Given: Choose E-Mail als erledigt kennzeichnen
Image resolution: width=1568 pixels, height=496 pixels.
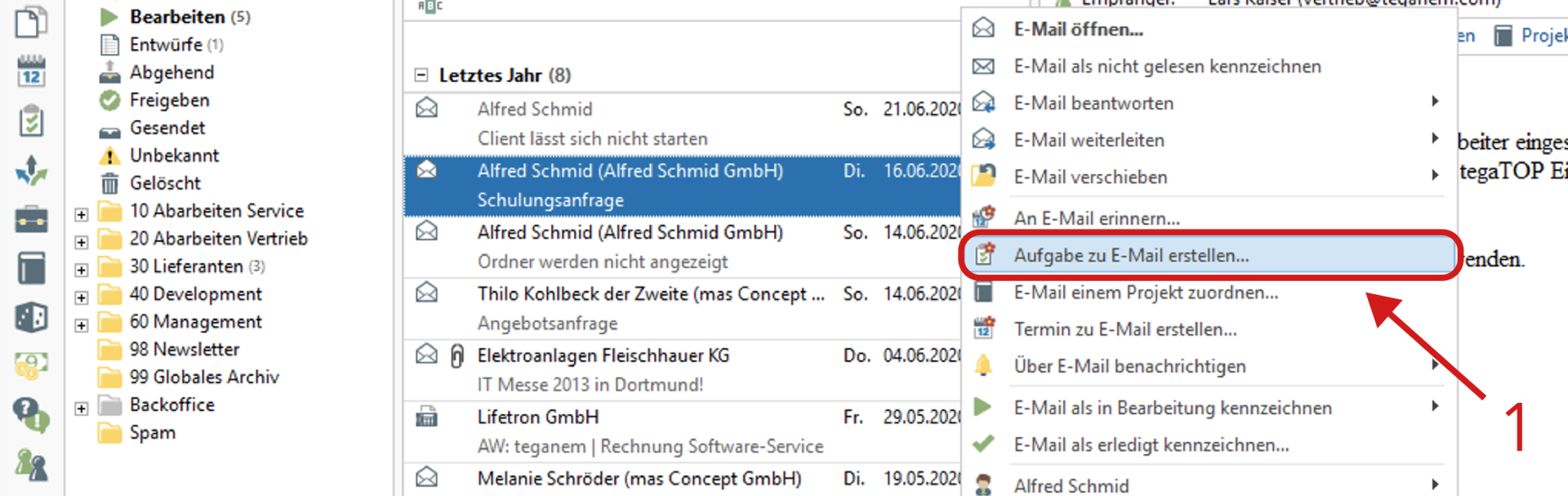Looking at the screenshot, I should (1209, 445).
